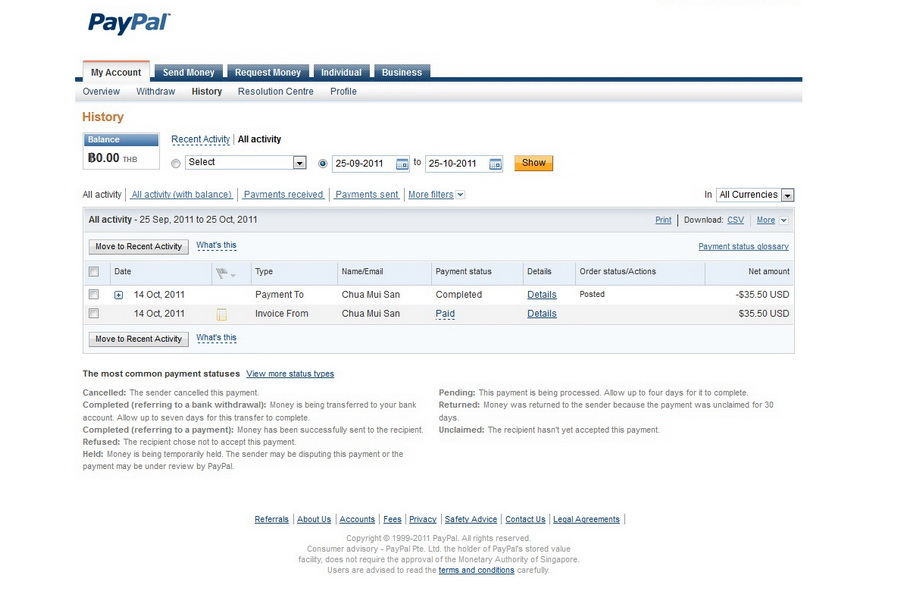Click the Balance amount ฿0.00 THB
This screenshot has height=598, width=900.
click(x=112, y=158)
